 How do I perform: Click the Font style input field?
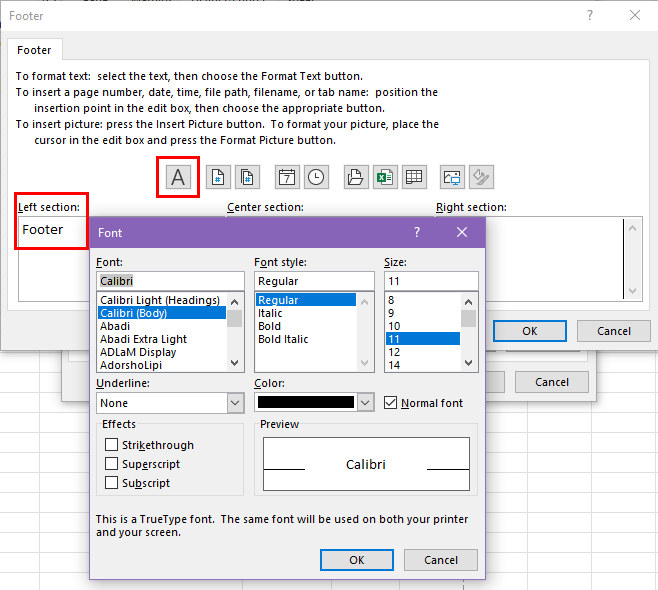pos(314,281)
